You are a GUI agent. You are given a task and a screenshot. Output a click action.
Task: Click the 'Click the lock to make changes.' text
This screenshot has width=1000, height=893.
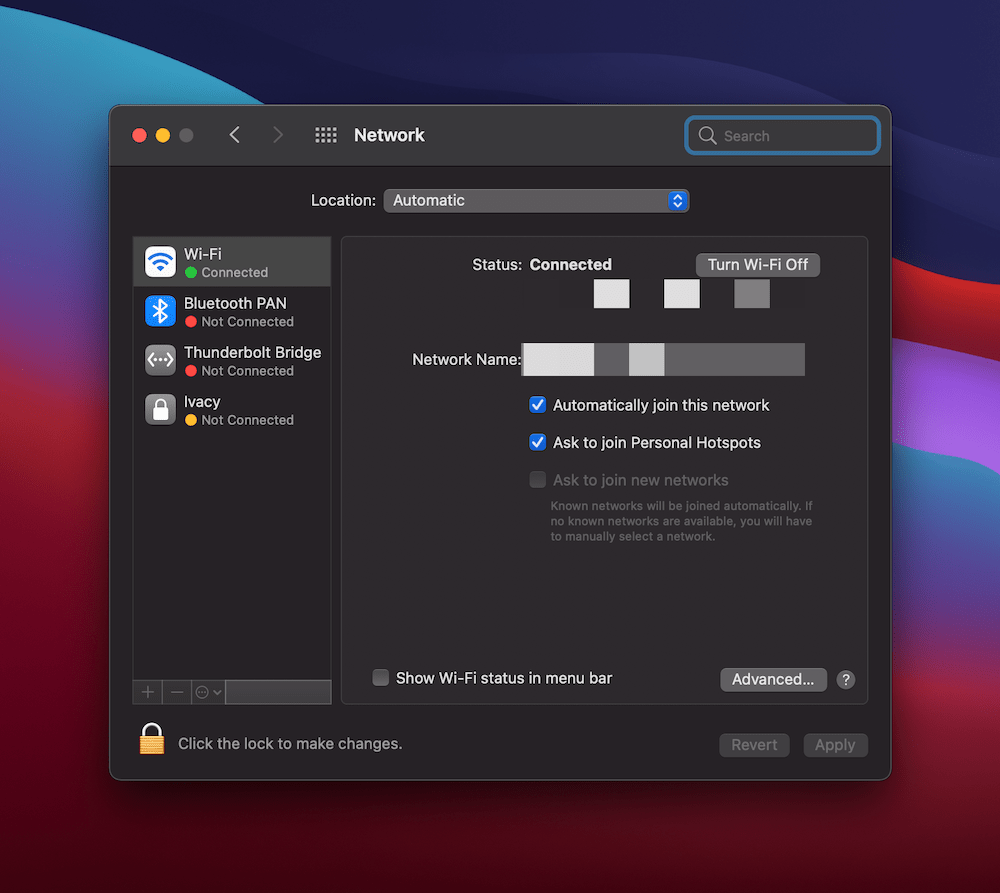pyautogui.click(x=290, y=744)
